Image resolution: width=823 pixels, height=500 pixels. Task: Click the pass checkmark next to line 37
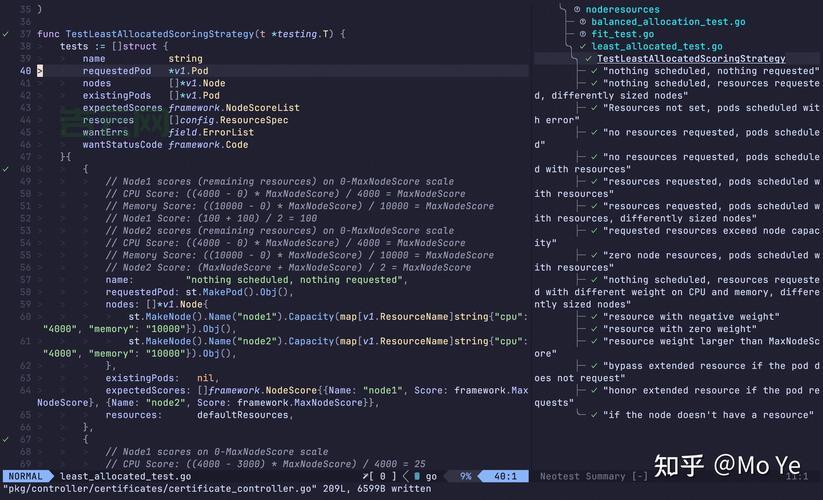pos(6,34)
